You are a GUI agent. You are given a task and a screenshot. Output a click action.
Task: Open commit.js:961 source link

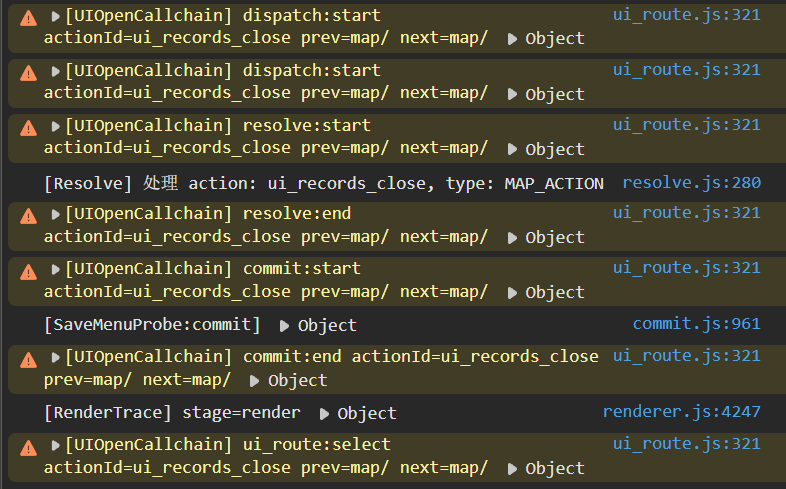[697, 324]
